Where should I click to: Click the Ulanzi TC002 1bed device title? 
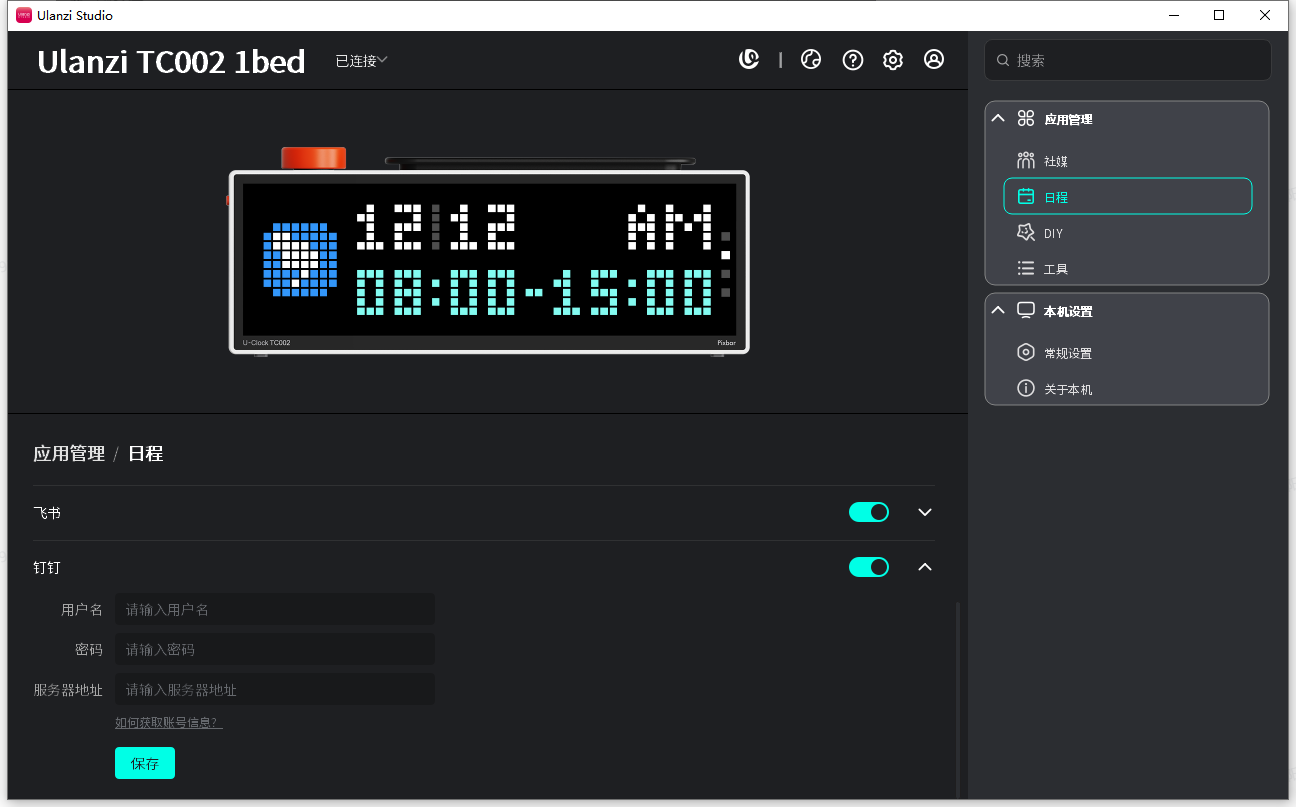pos(171,61)
